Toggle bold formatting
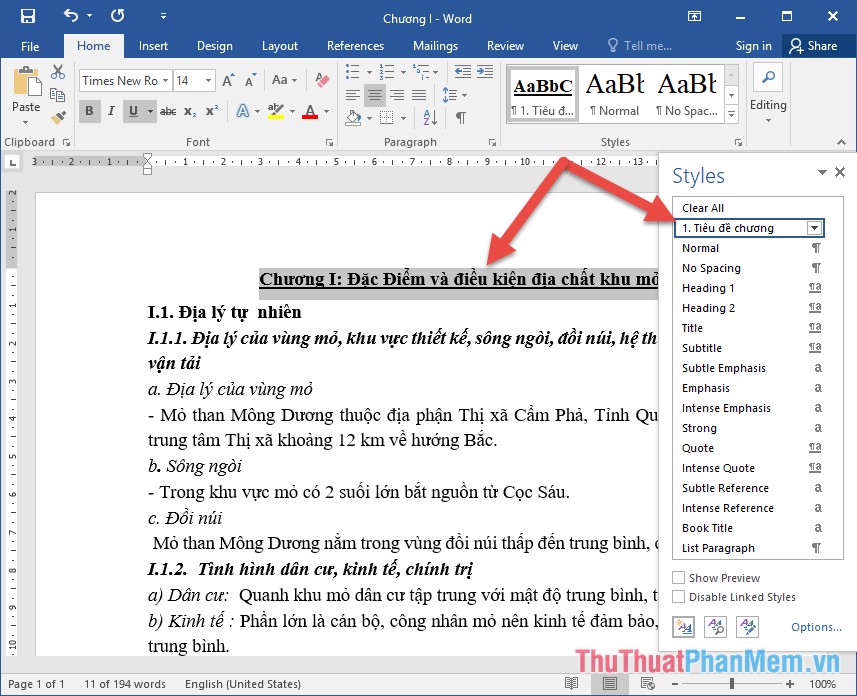 (x=89, y=110)
